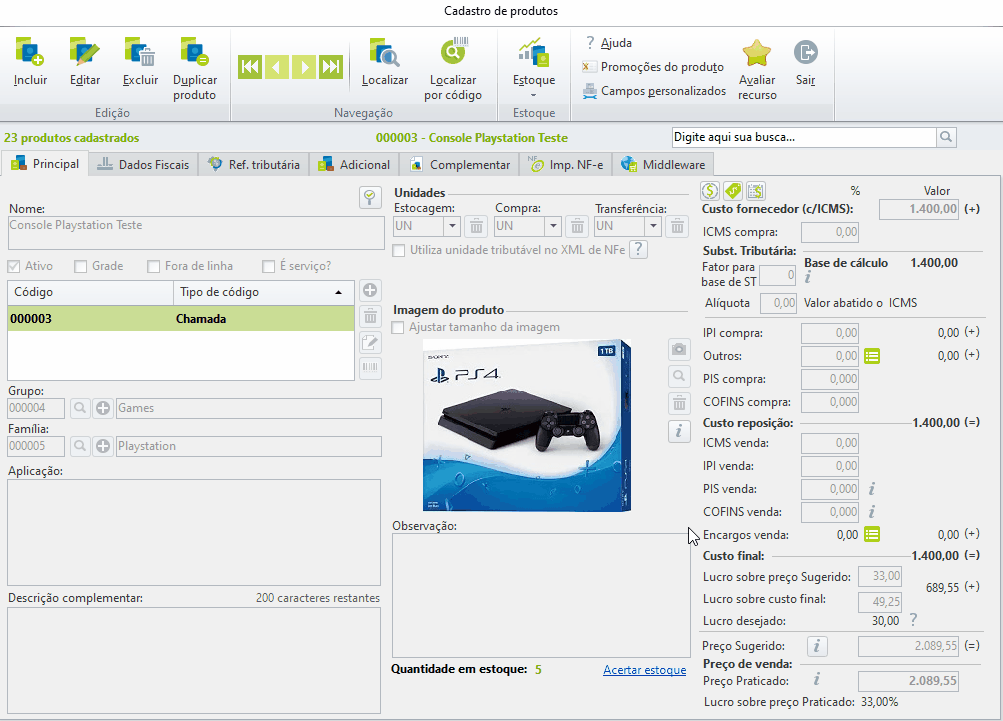
Task: Switch to the Dados Fiscais tab
Action: pos(143,164)
